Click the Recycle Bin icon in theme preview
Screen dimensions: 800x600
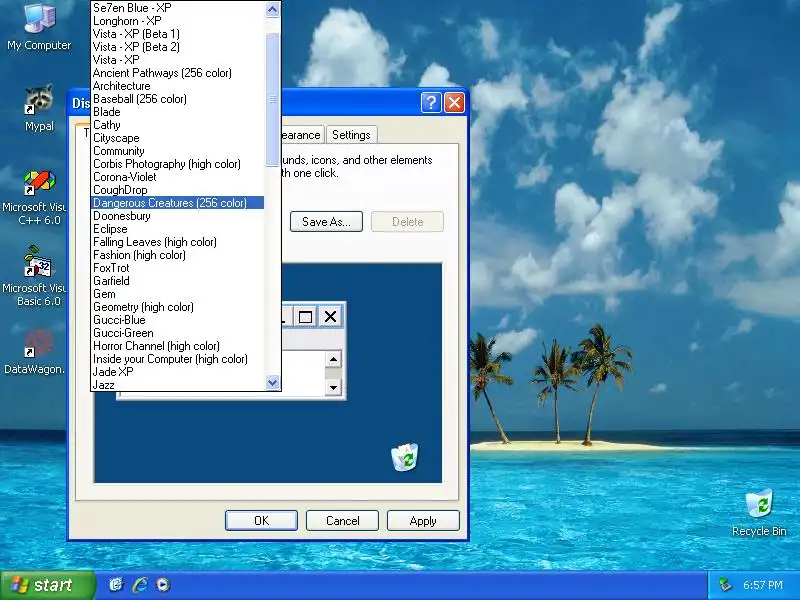click(405, 457)
